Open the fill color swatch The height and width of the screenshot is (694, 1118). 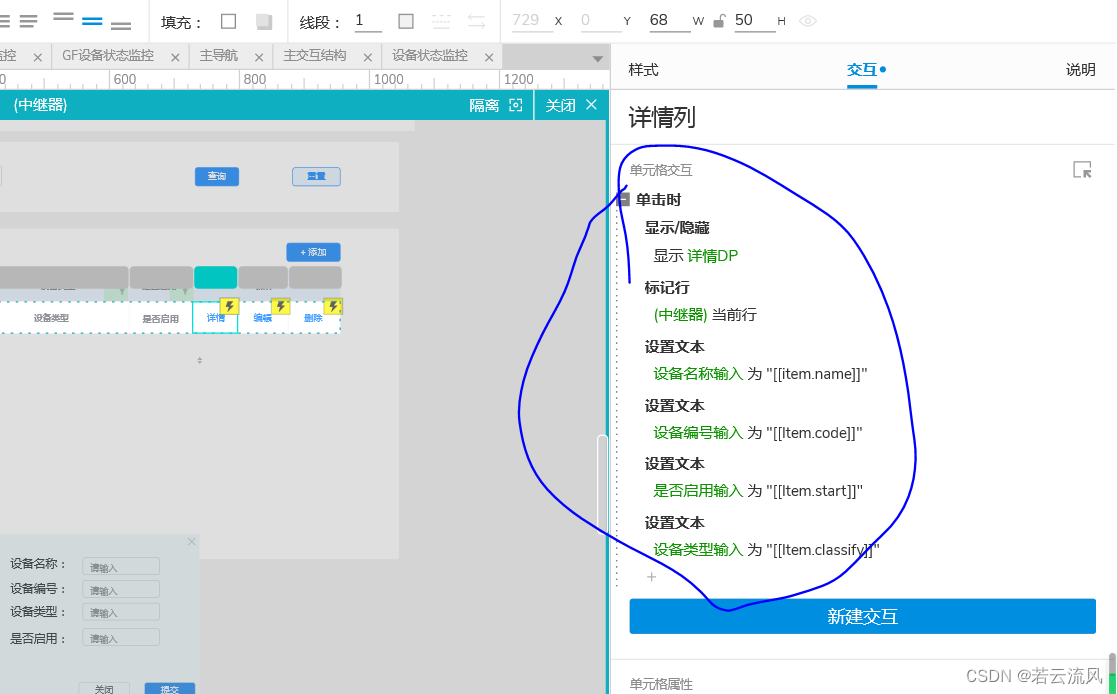pyautogui.click(x=228, y=21)
